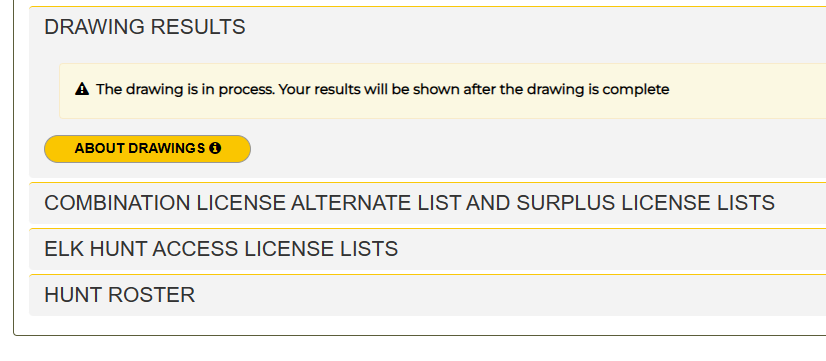826x361 pixels.
Task: Open the About Drawings button
Action: click(148, 149)
